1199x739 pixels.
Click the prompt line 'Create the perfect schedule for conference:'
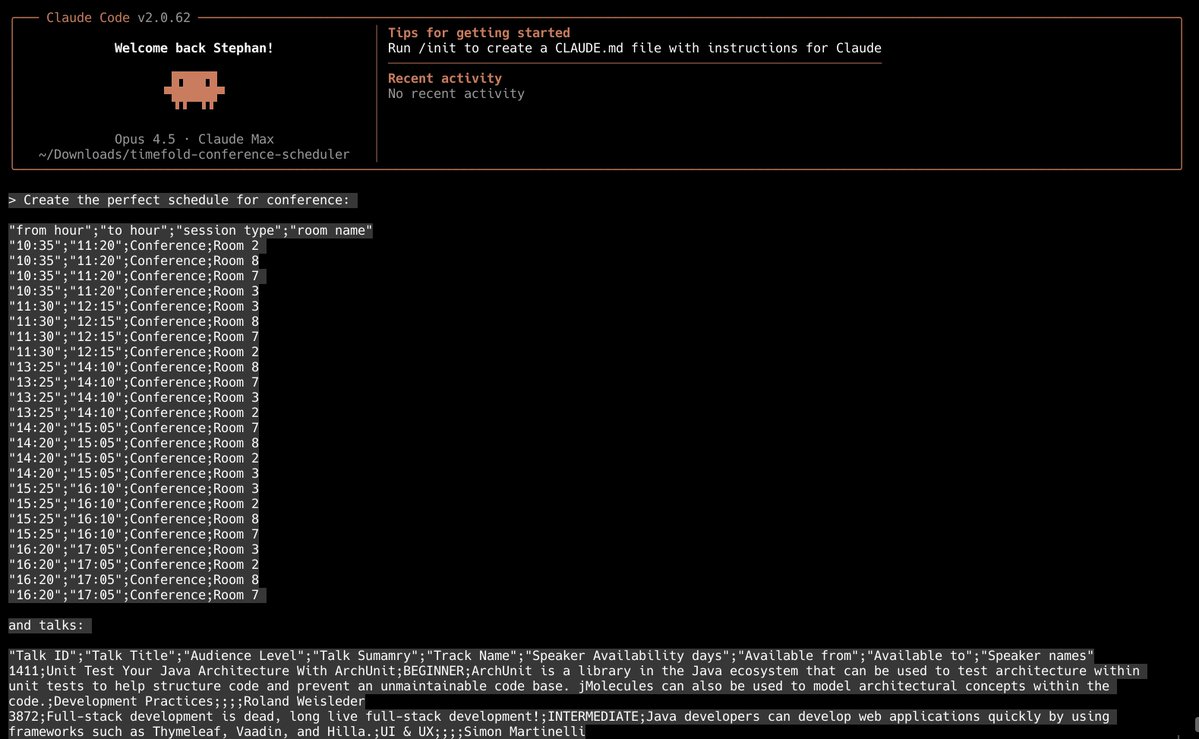point(182,200)
